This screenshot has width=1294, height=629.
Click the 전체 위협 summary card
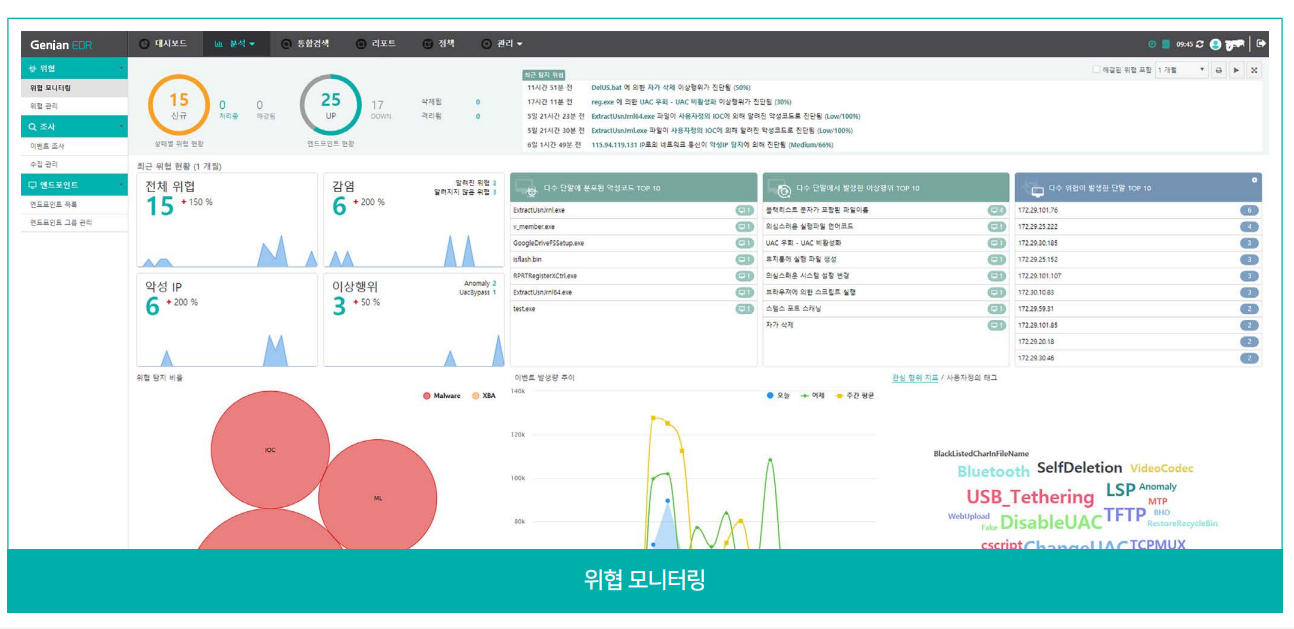tap(227, 220)
